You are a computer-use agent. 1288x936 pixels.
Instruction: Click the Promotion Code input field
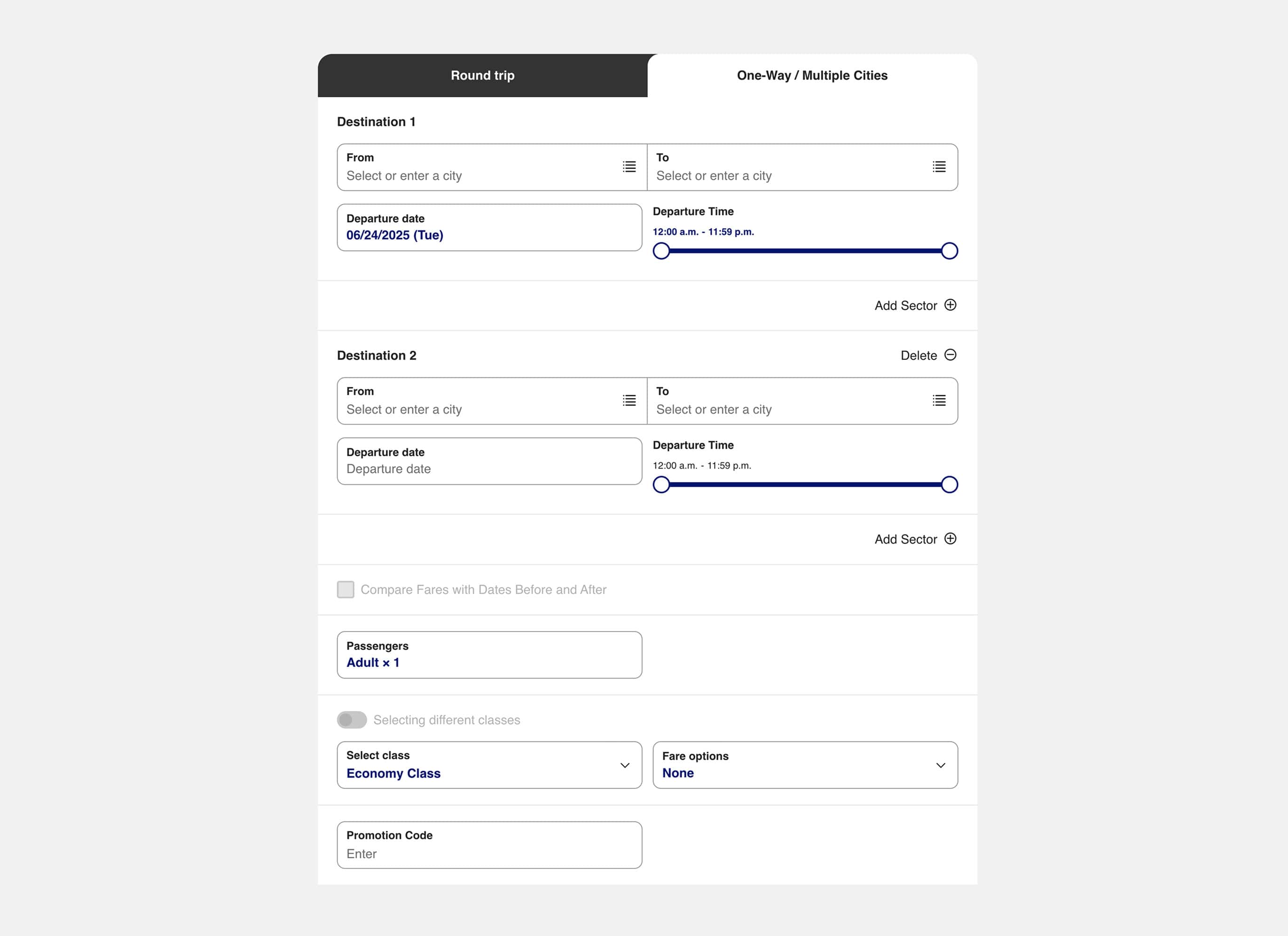pos(489,845)
